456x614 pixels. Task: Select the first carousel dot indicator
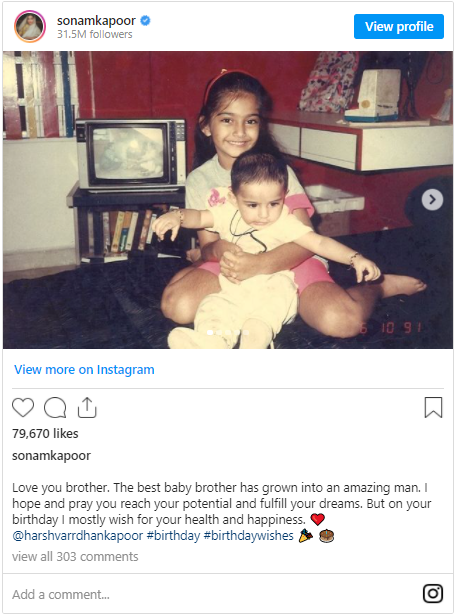(210, 332)
